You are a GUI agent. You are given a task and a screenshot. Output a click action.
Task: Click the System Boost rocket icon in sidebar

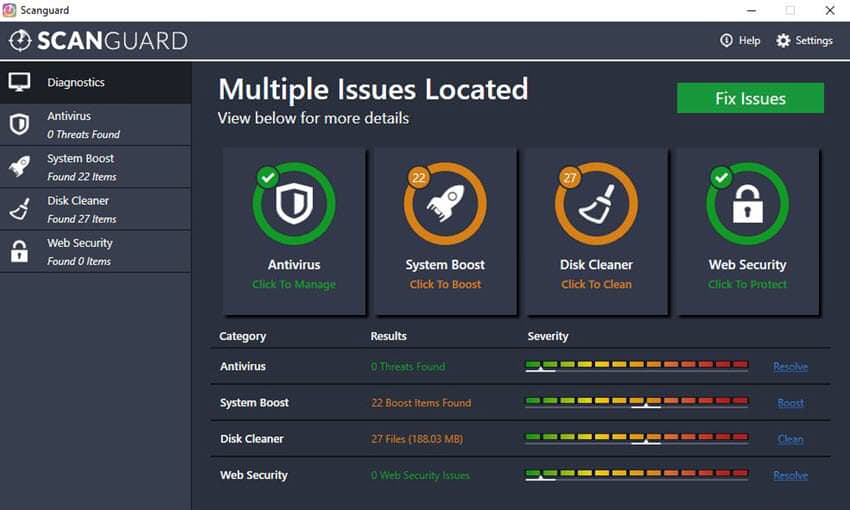pos(20,166)
